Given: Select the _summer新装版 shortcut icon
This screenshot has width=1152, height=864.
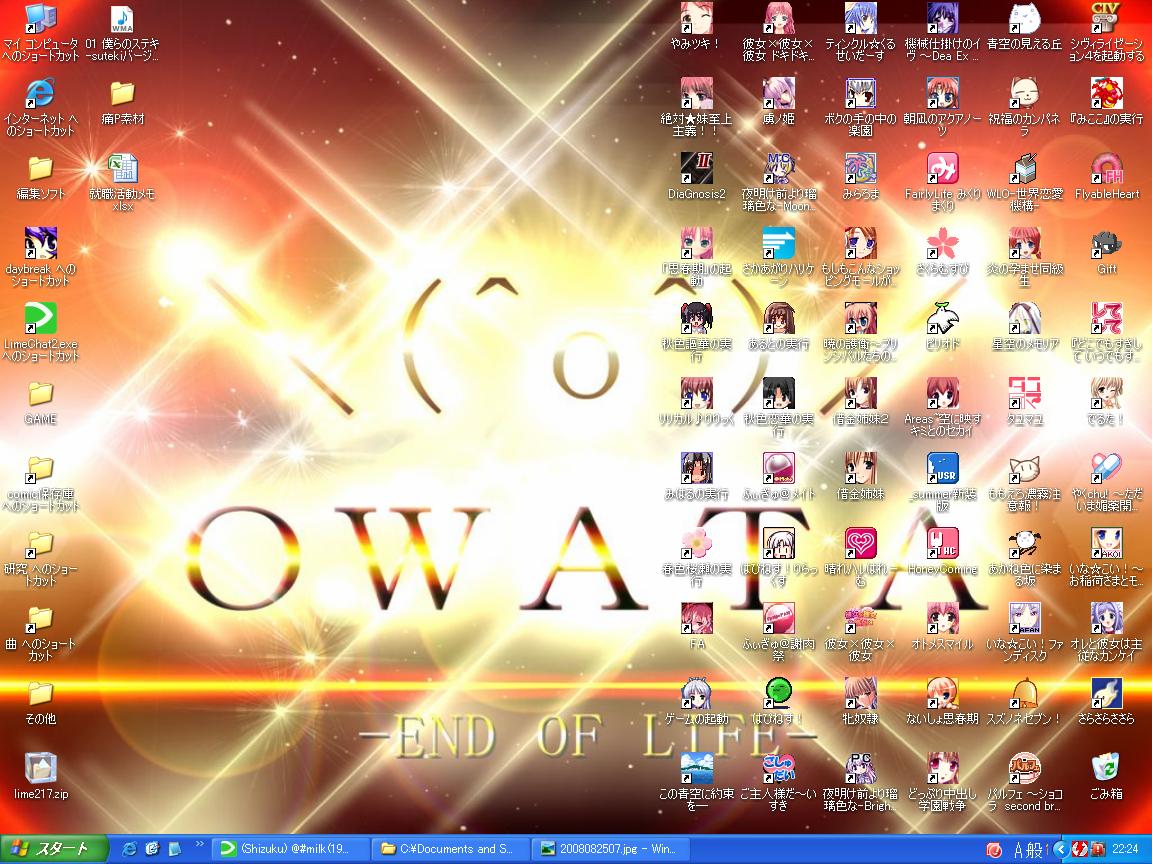Looking at the screenshot, I should (943, 469).
